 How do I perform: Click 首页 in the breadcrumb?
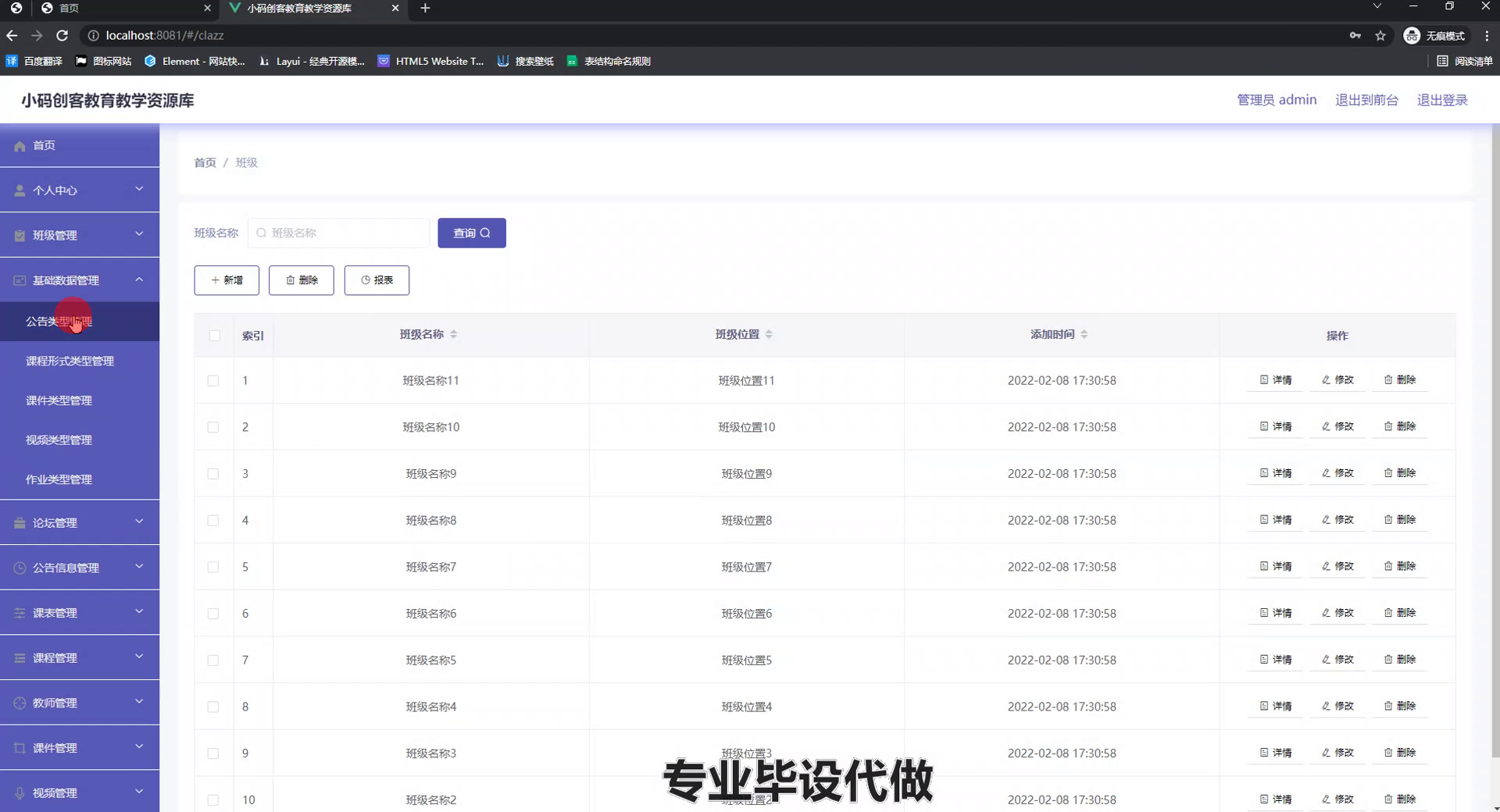[x=205, y=162]
